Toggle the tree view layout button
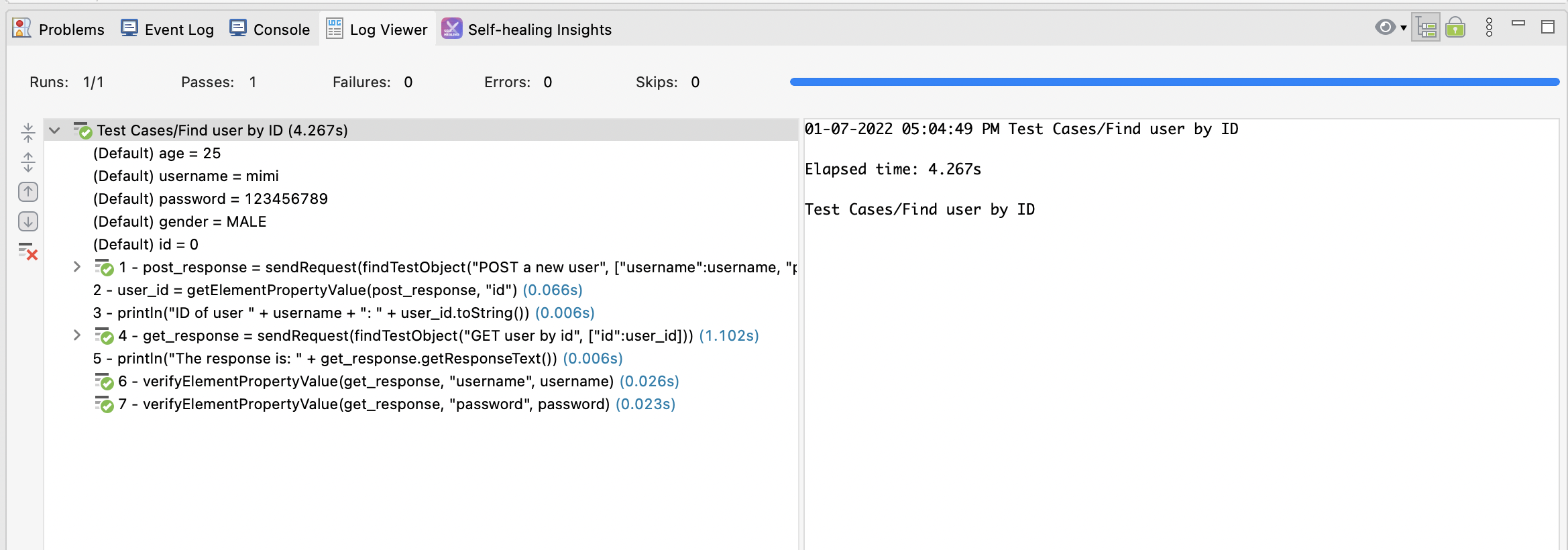 coord(1426,28)
